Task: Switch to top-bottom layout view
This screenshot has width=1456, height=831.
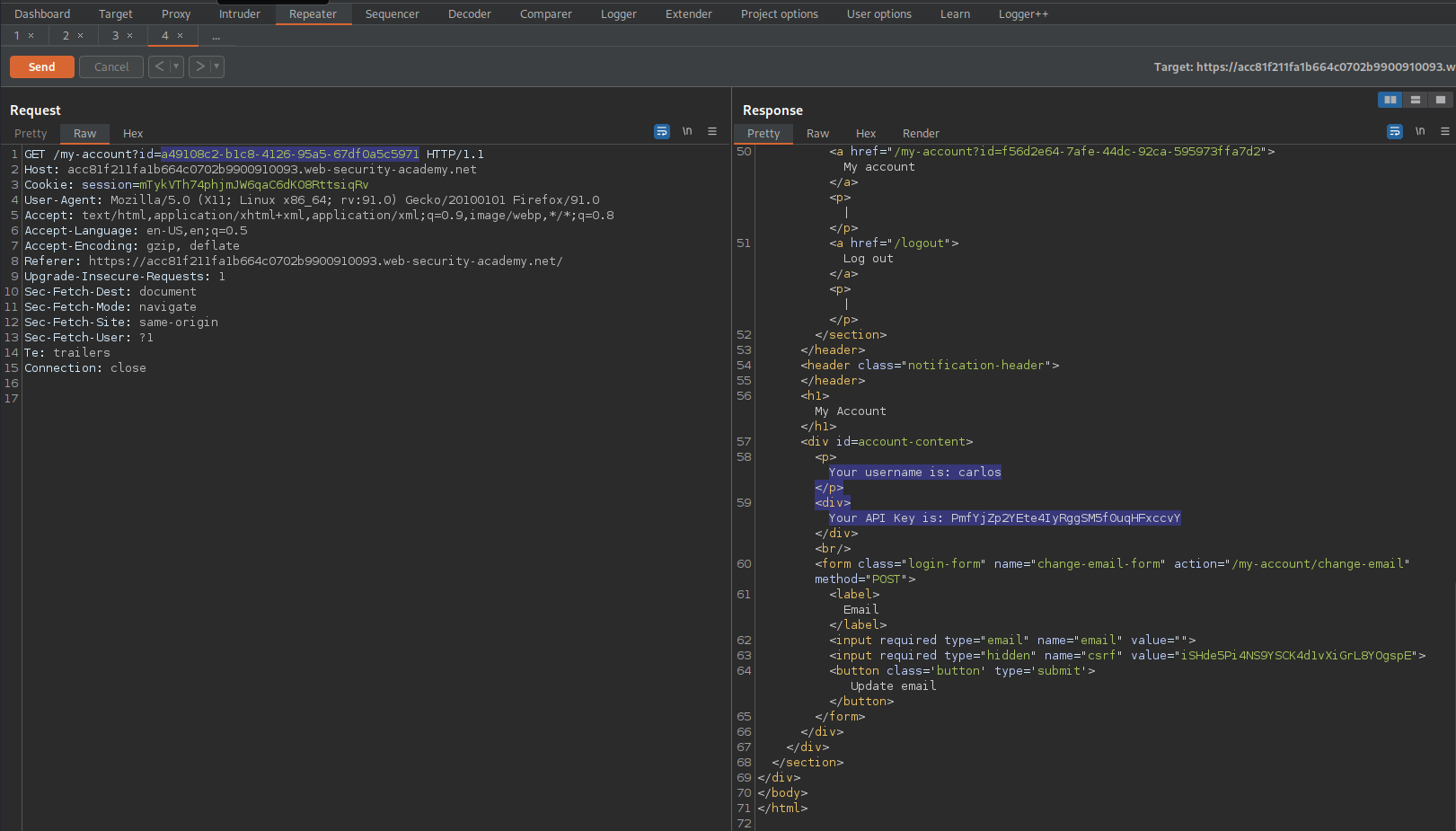Action: (x=1416, y=100)
